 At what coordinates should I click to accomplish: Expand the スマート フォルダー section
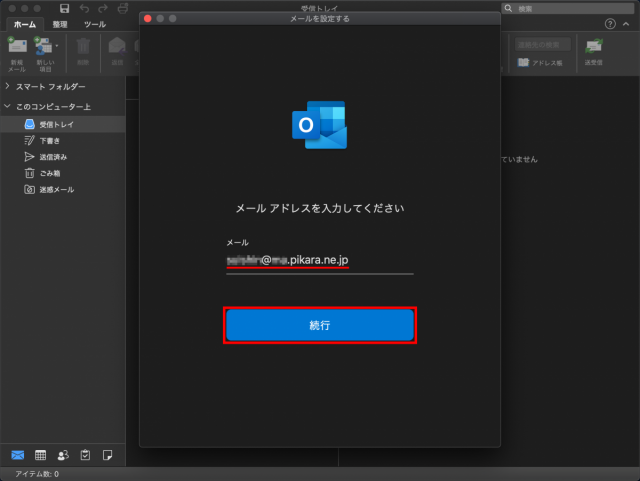[x=8, y=87]
